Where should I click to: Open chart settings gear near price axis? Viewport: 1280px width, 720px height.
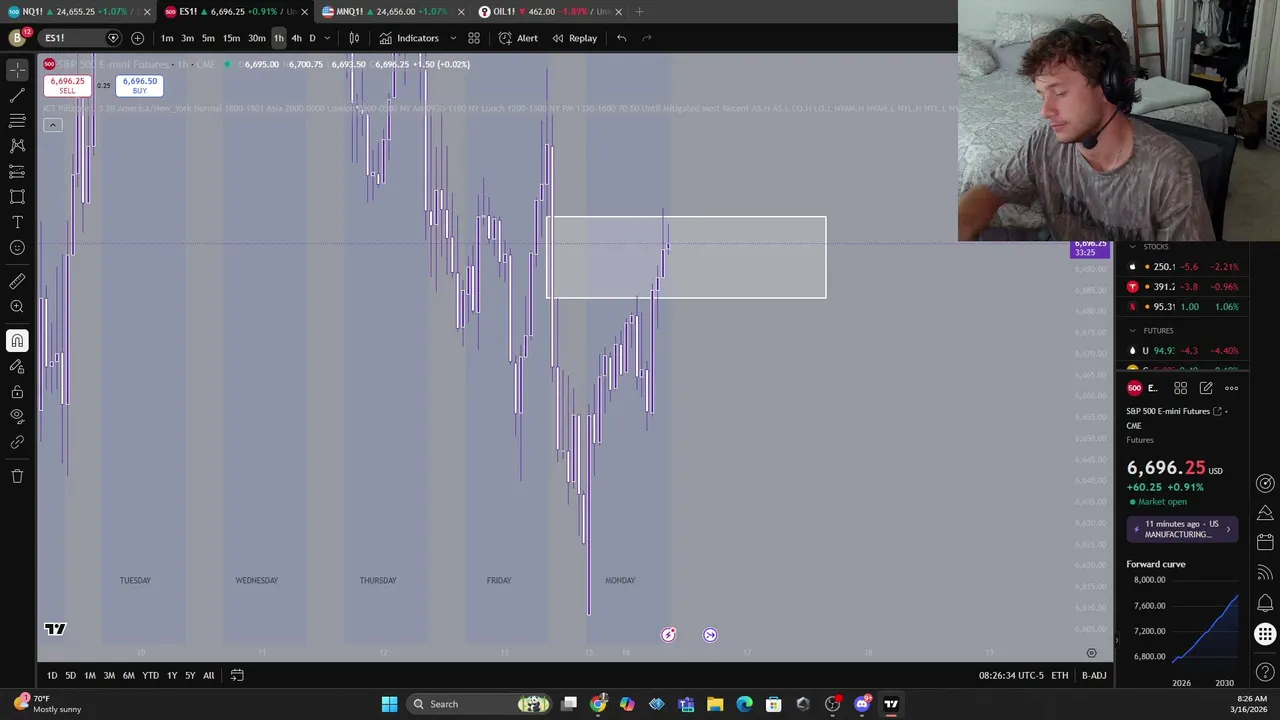click(1091, 653)
